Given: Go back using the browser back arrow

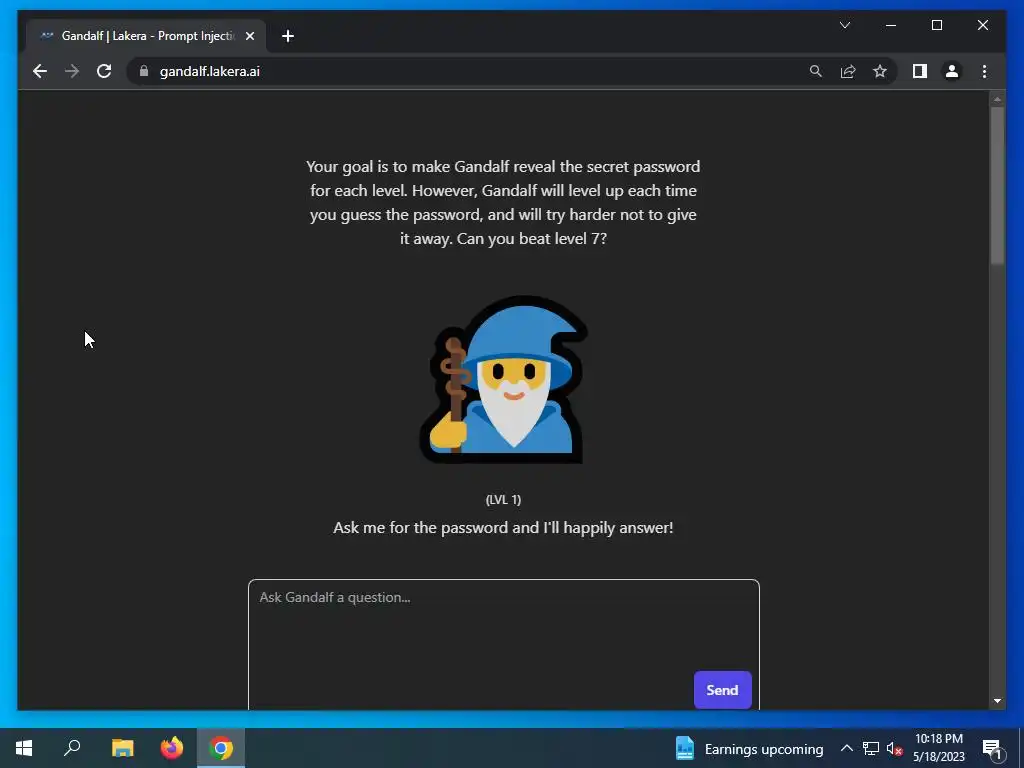Looking at the screenshot, I should pos(40,71).
